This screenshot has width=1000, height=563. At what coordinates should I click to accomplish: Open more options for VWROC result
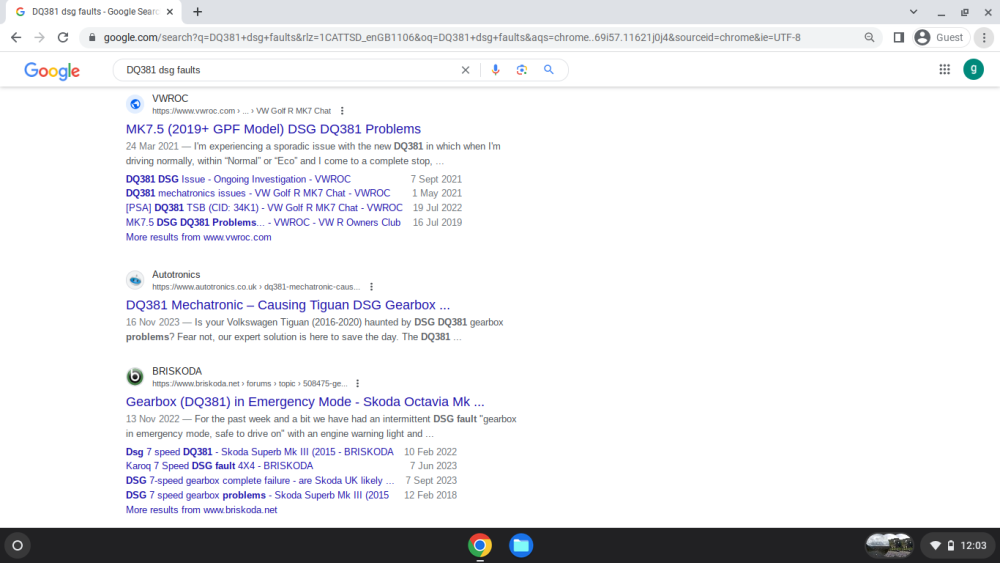click(x=342, y=111)
